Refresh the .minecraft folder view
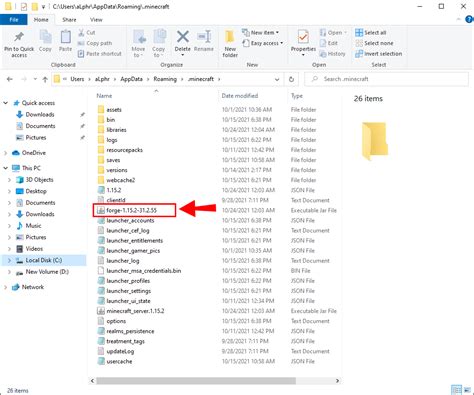The image size is (474, 395). click(x=291, y=79)
